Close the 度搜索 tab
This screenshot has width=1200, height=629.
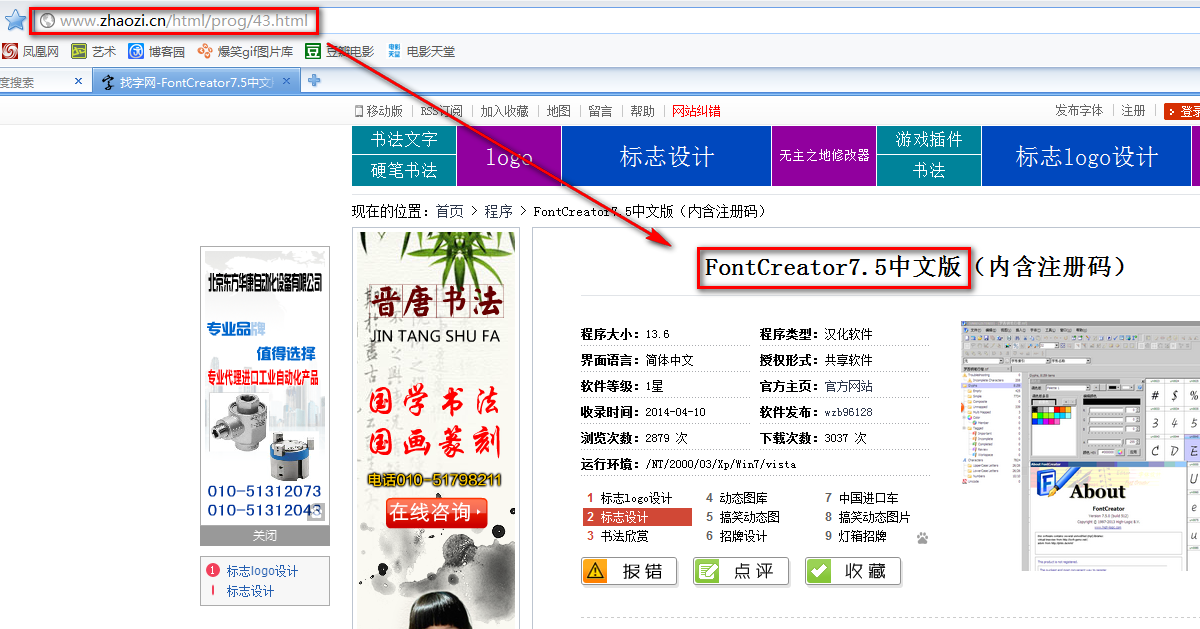point(79,81)
